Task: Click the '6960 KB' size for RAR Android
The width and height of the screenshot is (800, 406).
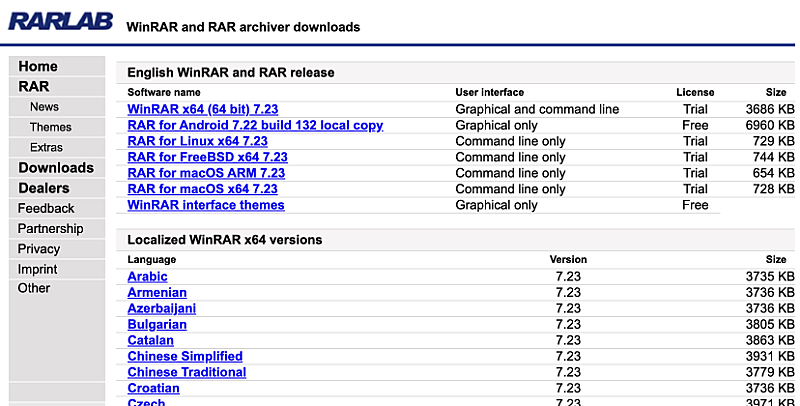Action: click(x=770, y=125)
